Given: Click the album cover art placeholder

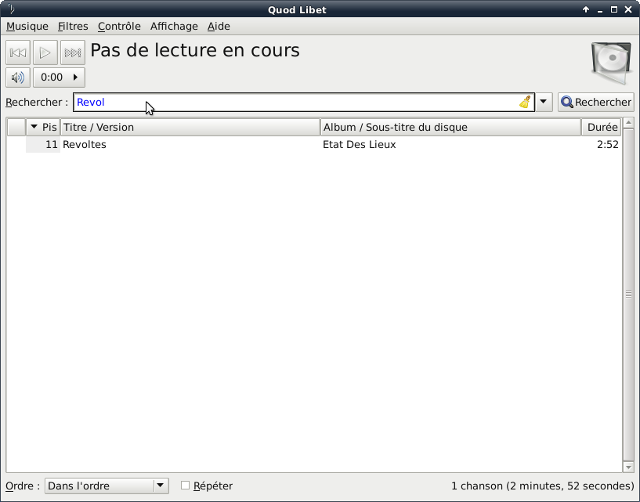Looking at the screenshot, I should [610, 63].
